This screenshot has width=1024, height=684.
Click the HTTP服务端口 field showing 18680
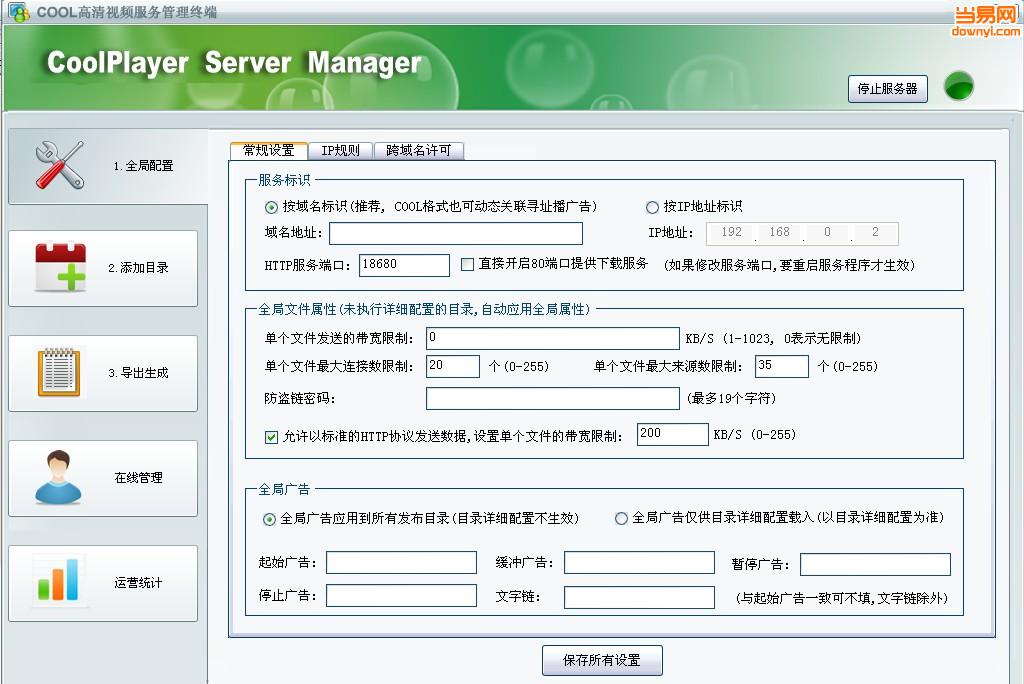click(x=404, y=265)
